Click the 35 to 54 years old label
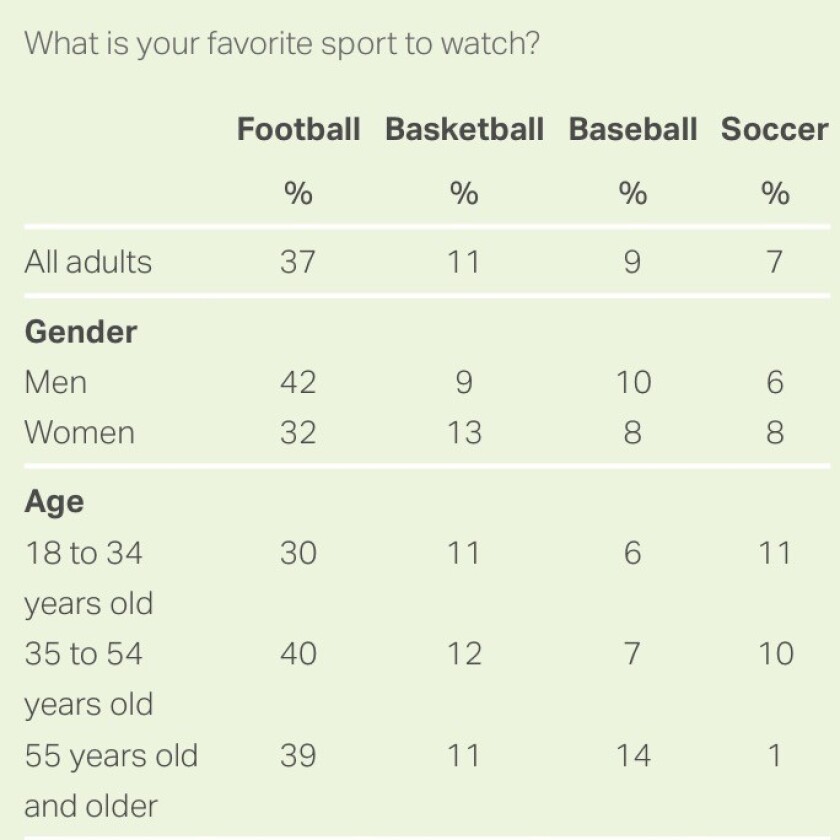This screenshot has height=840, width=840. (89, 679)
